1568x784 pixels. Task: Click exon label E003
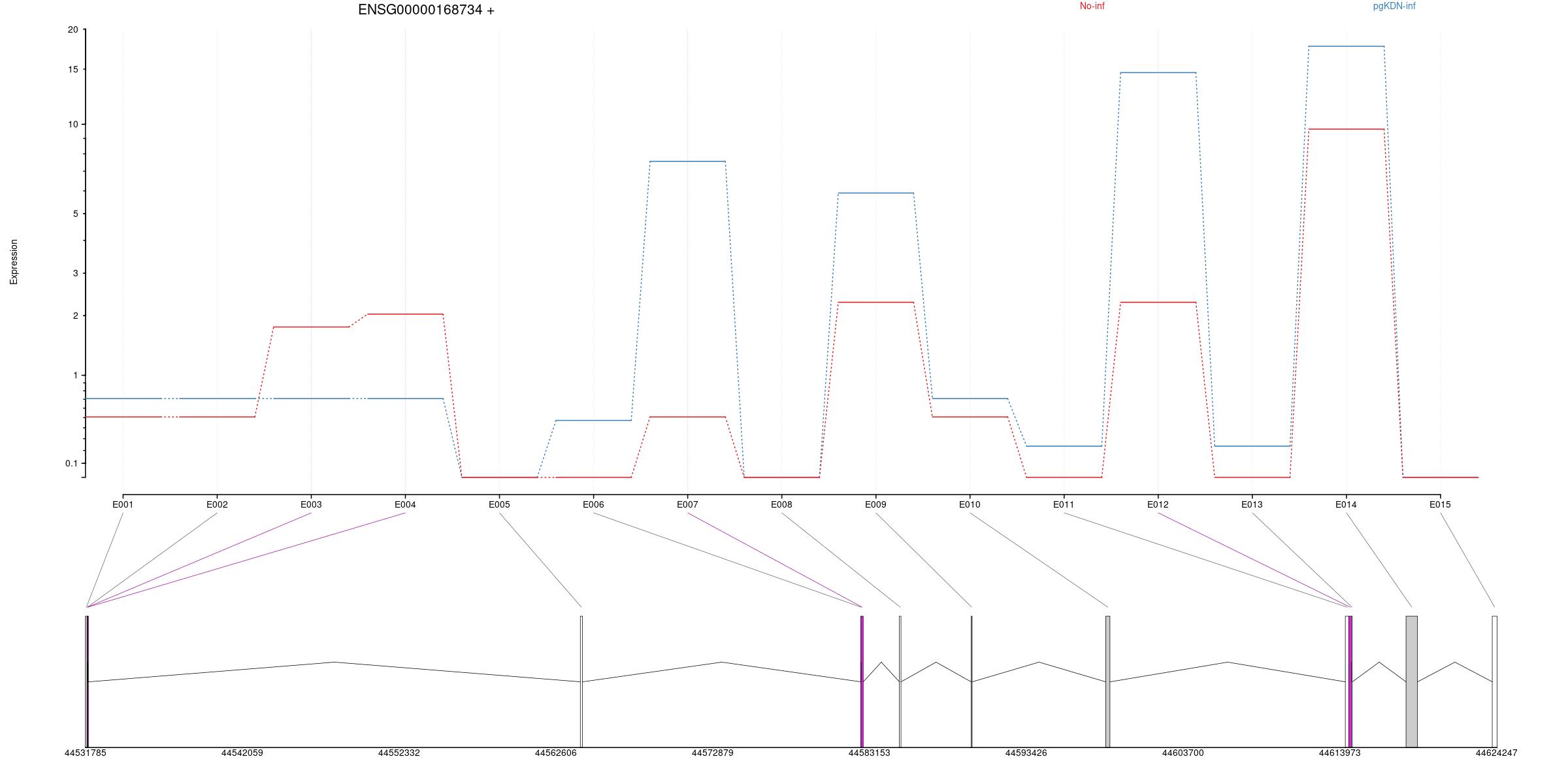(311, 504)
